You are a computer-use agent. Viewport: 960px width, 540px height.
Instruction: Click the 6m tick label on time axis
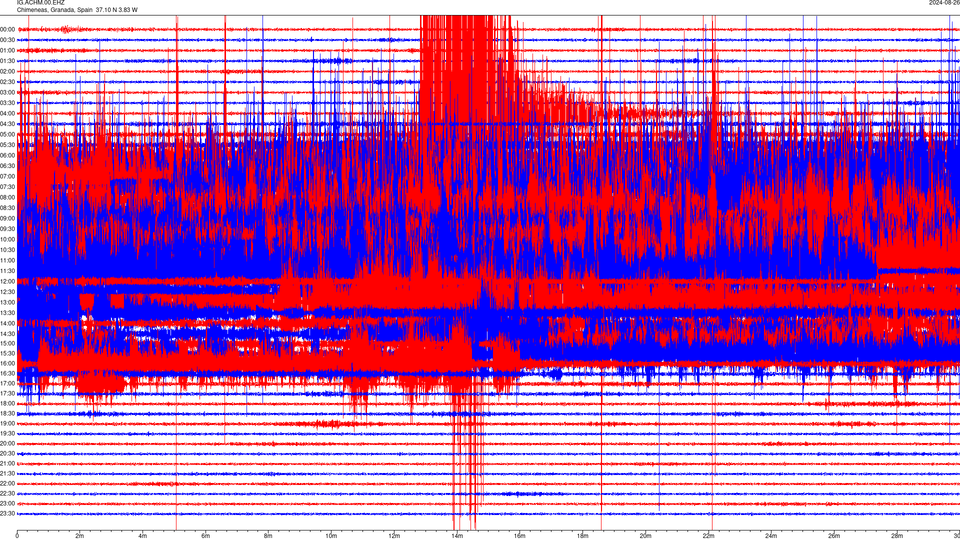click(x=206, y=536)
